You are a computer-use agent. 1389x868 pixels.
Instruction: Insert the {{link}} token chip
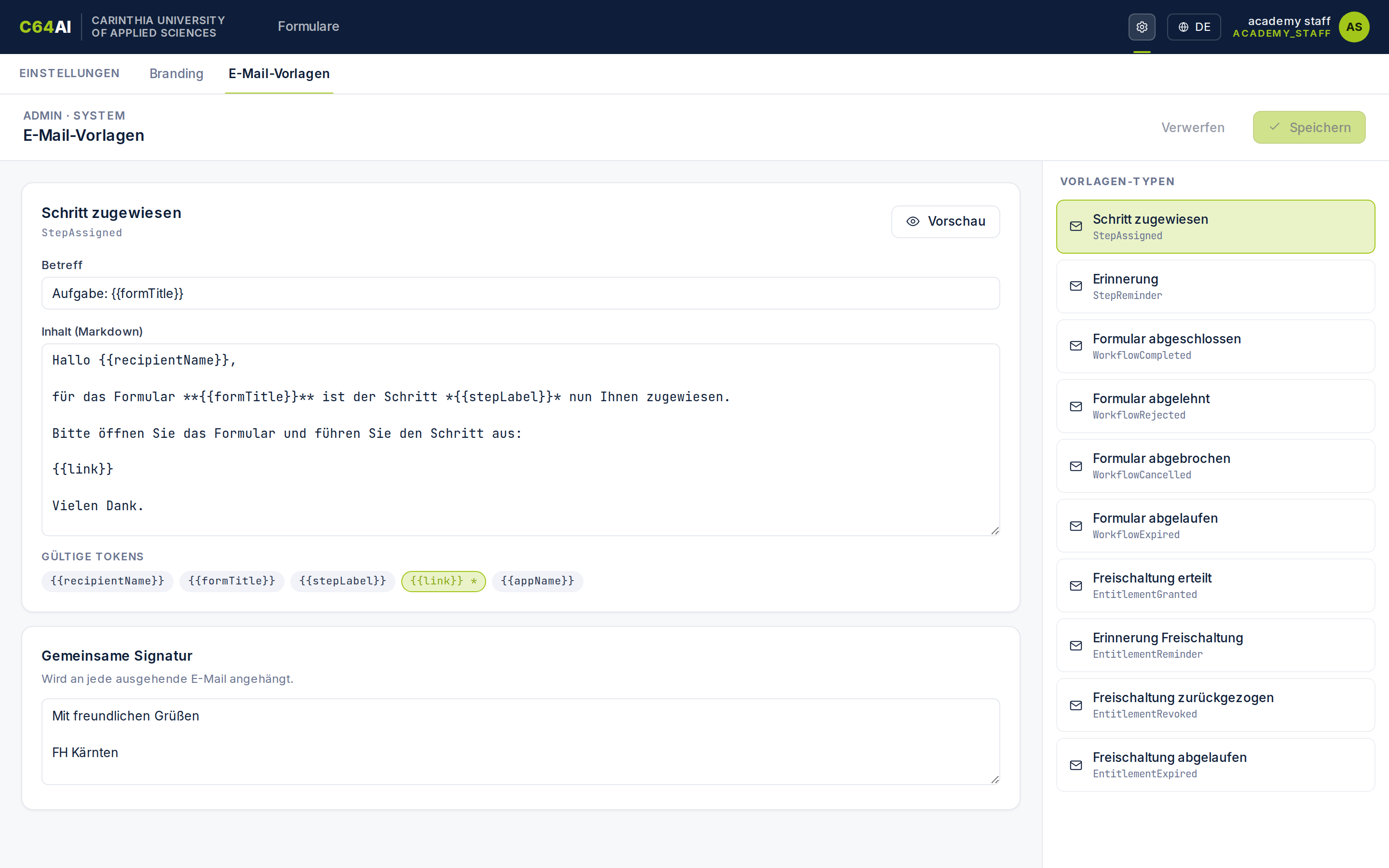click(443, 581)
